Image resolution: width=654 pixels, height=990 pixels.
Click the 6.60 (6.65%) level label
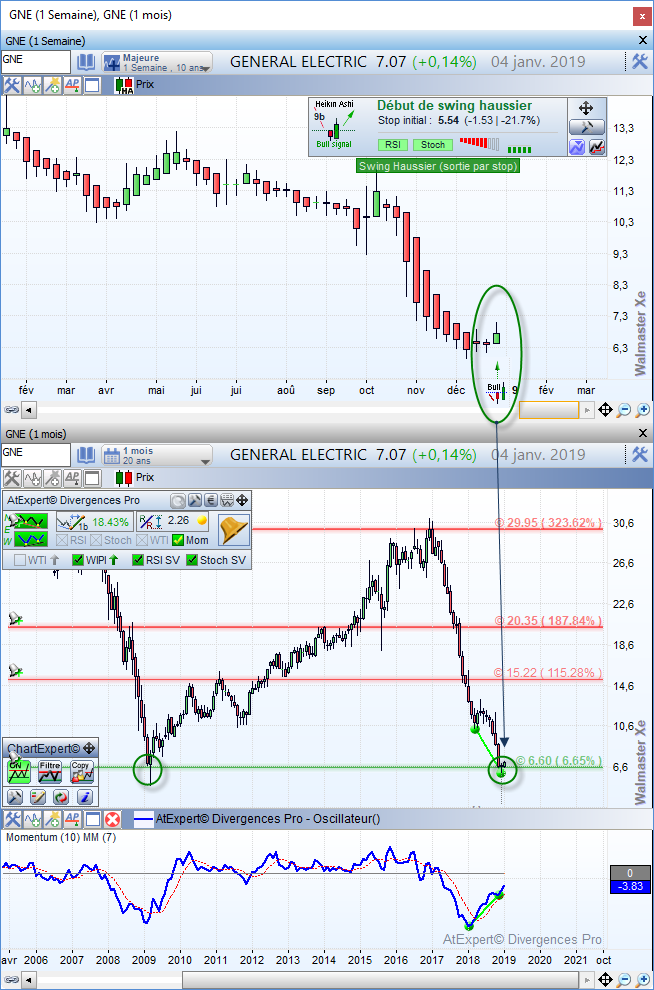(558, 761)
